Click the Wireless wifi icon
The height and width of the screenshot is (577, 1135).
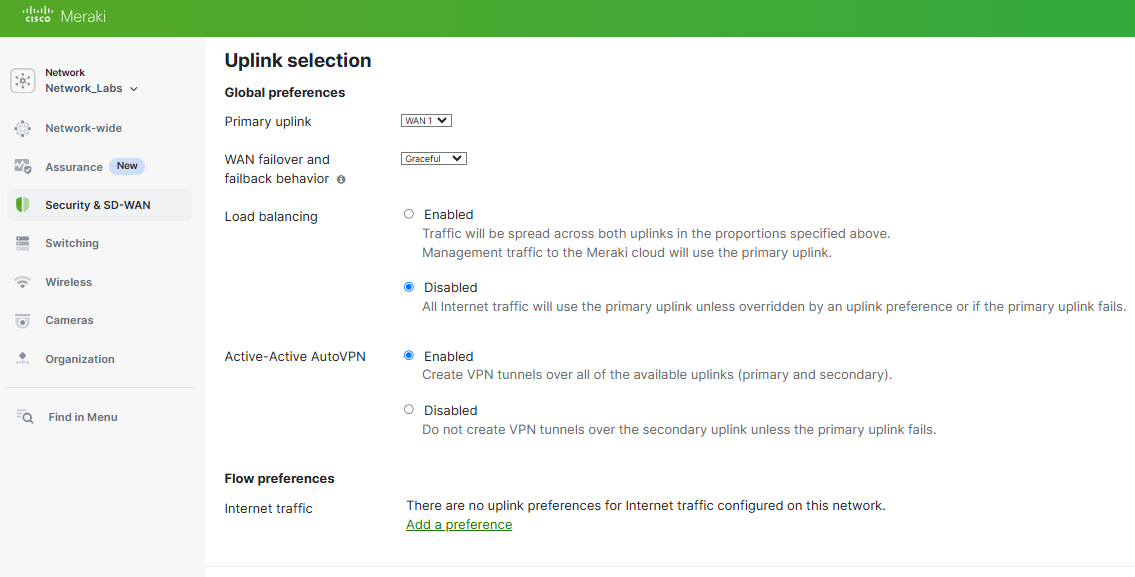tap(22, 282)
